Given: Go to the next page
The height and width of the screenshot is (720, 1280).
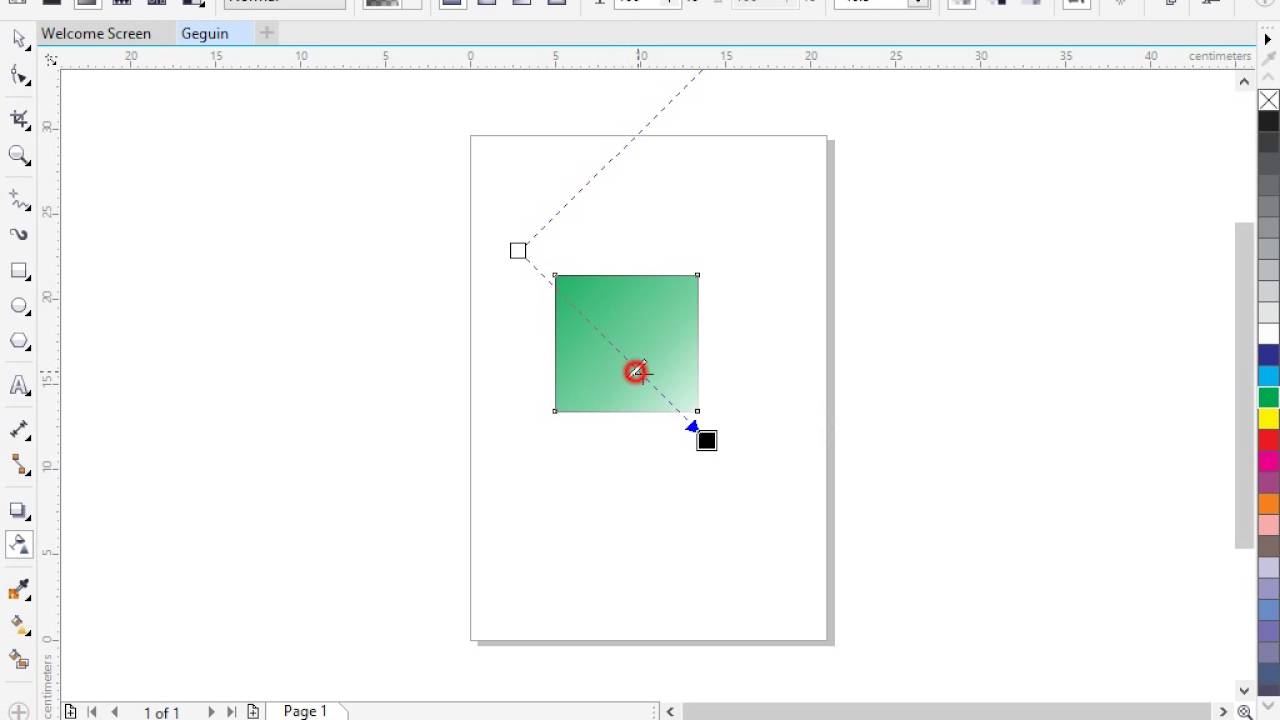Looking at the screenshot, I should (x=210, y=712).
